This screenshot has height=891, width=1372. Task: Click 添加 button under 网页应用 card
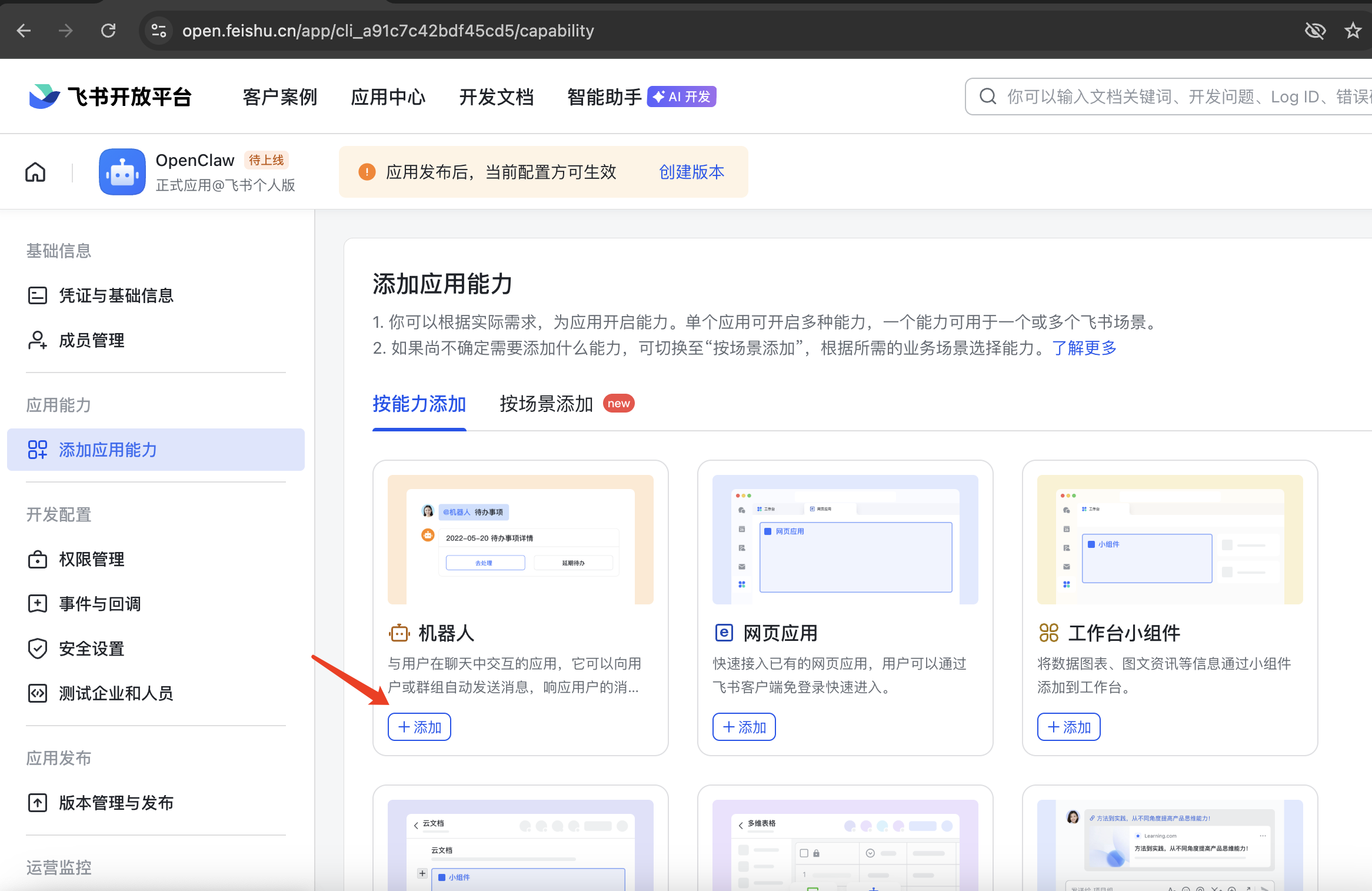pos(744,727)
